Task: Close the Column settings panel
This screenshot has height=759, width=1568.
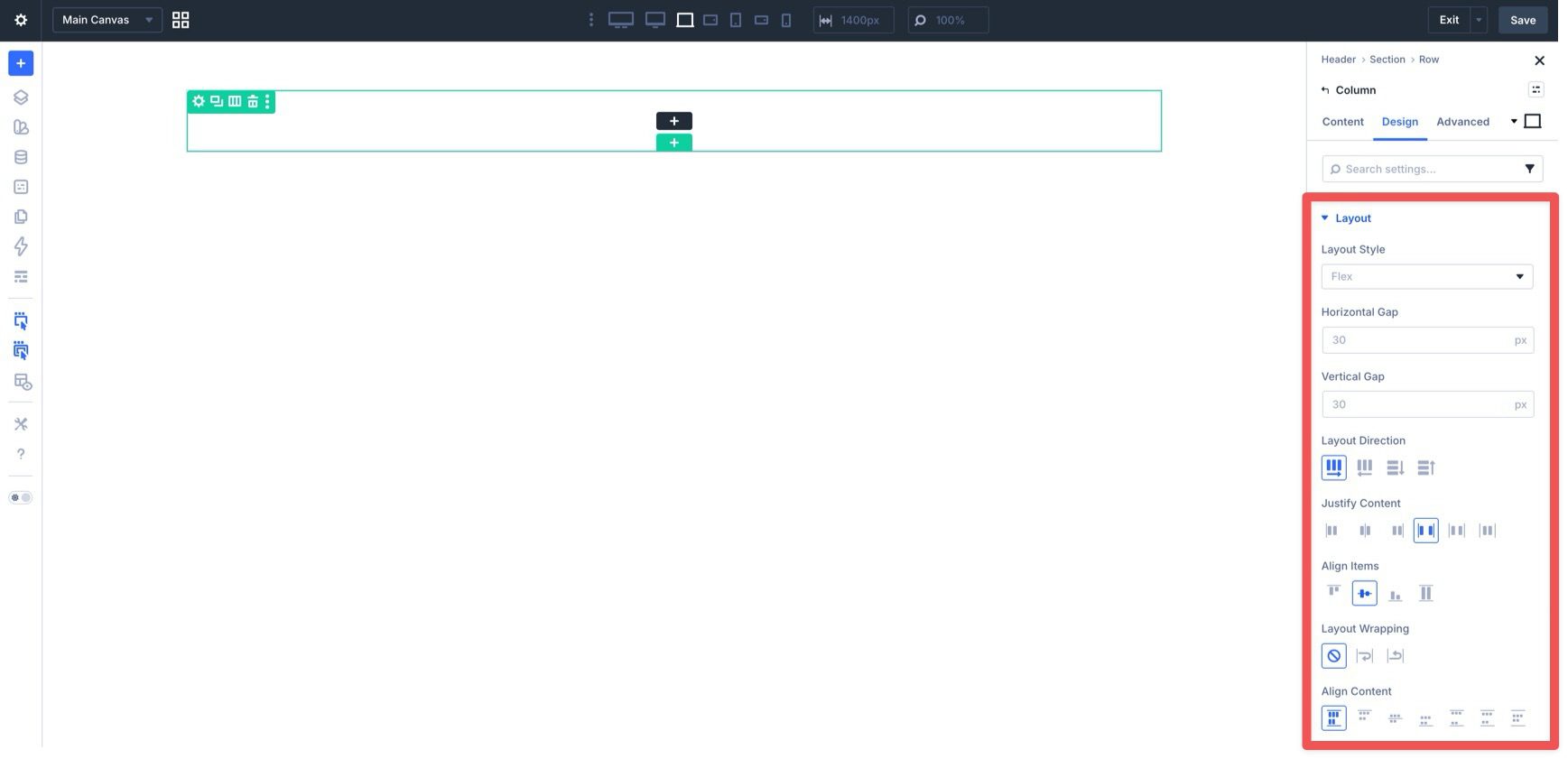Action: [1540, 60]
